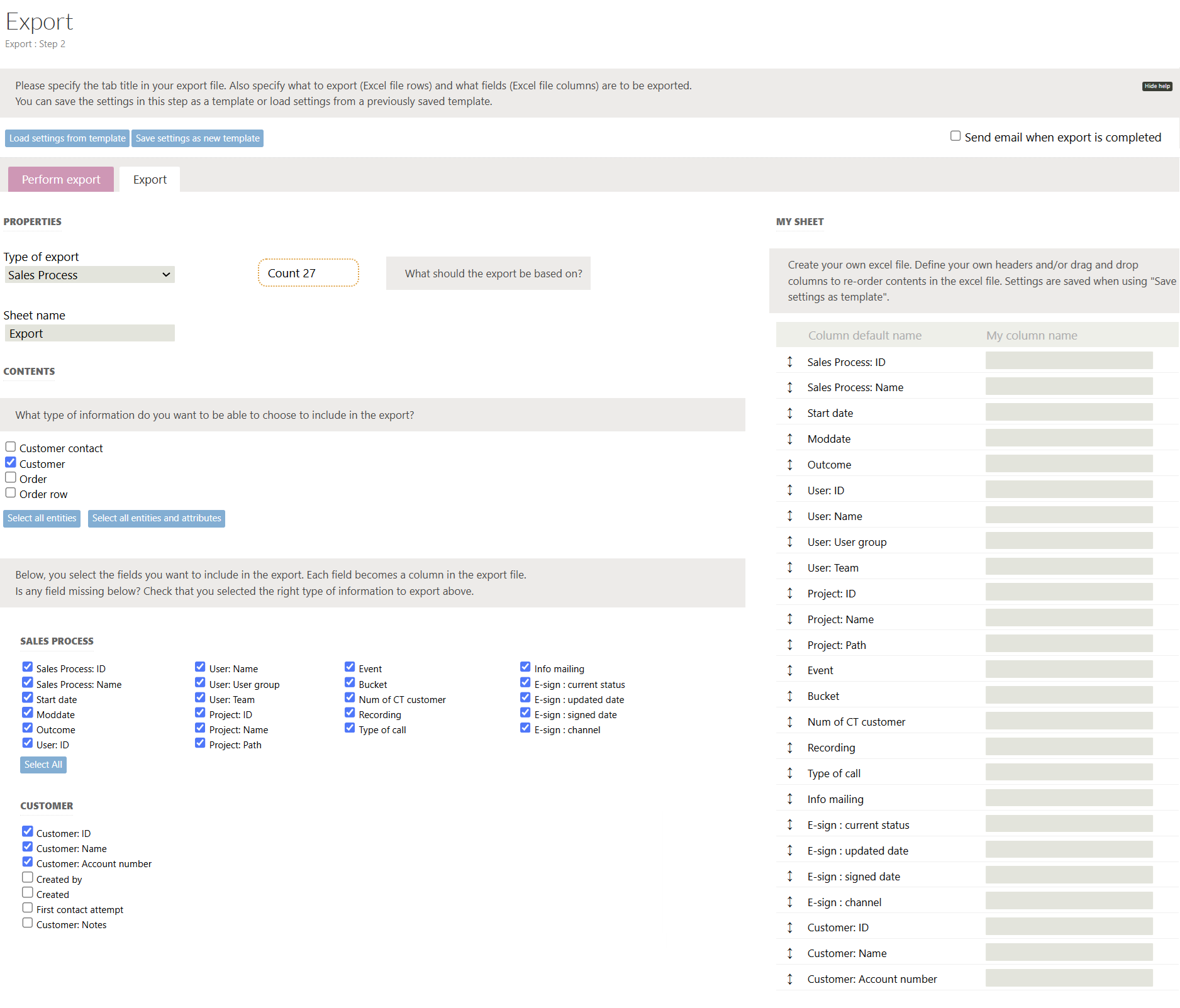Click the Perform export tab

(x=61, y=180)
